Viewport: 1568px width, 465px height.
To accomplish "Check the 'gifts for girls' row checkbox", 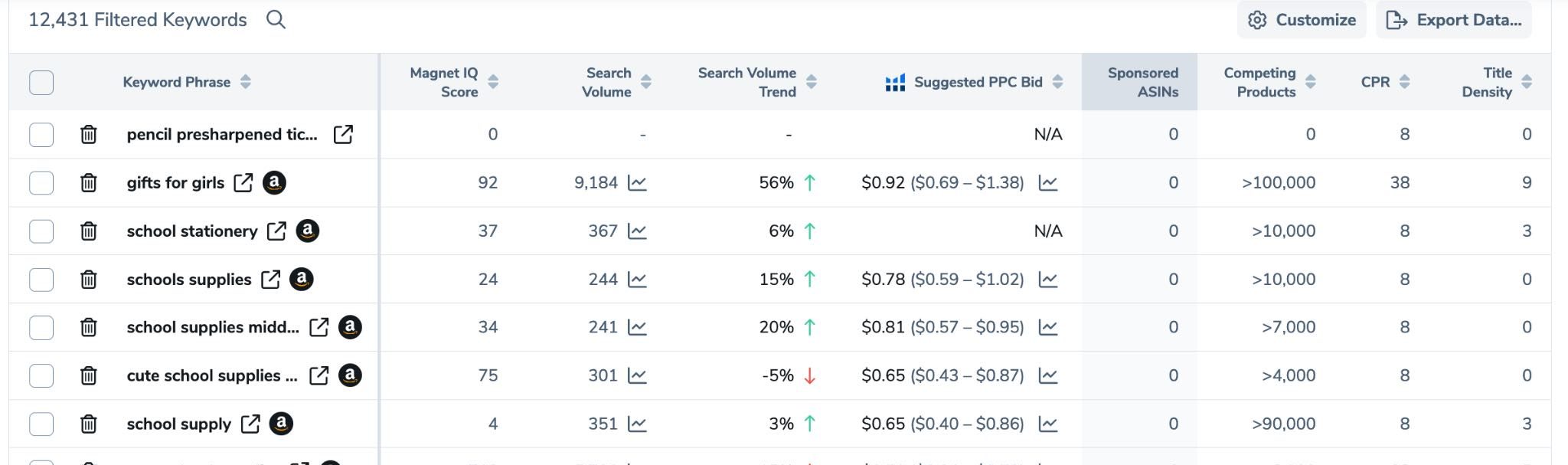I will tap(41, 183).
